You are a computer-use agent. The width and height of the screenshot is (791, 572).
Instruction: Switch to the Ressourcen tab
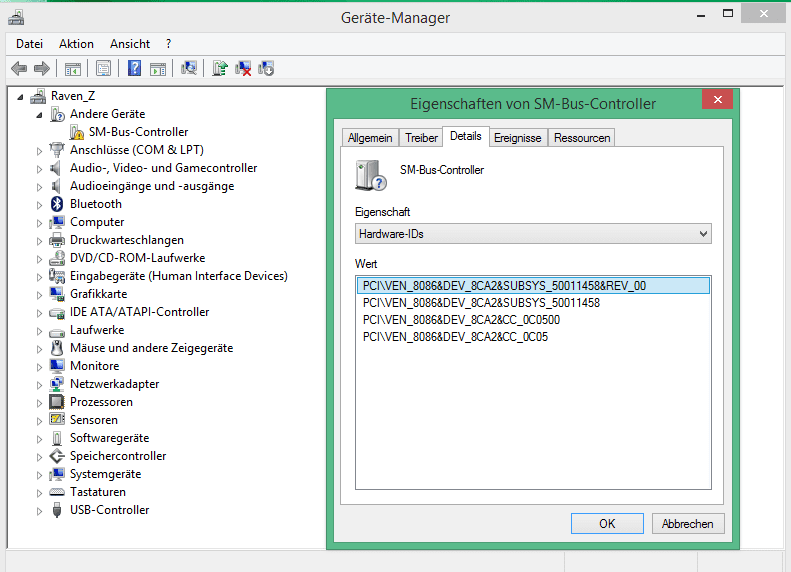click(x=581, y=138)
